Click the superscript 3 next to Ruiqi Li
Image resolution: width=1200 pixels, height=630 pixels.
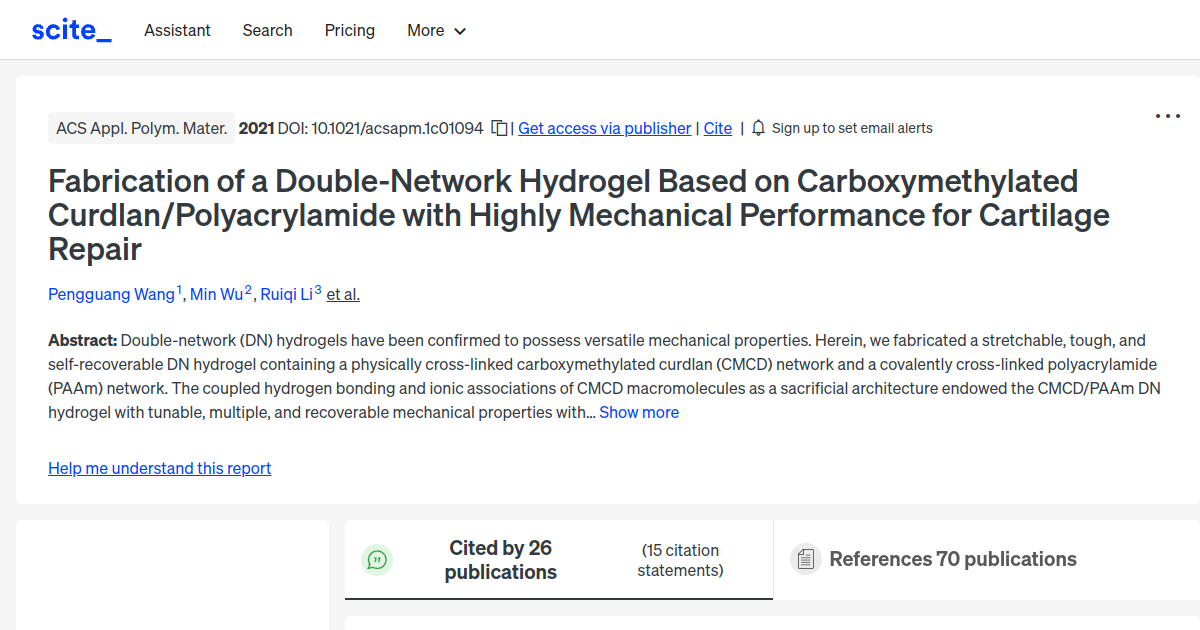pyautogui.click(x=317, y=288)
